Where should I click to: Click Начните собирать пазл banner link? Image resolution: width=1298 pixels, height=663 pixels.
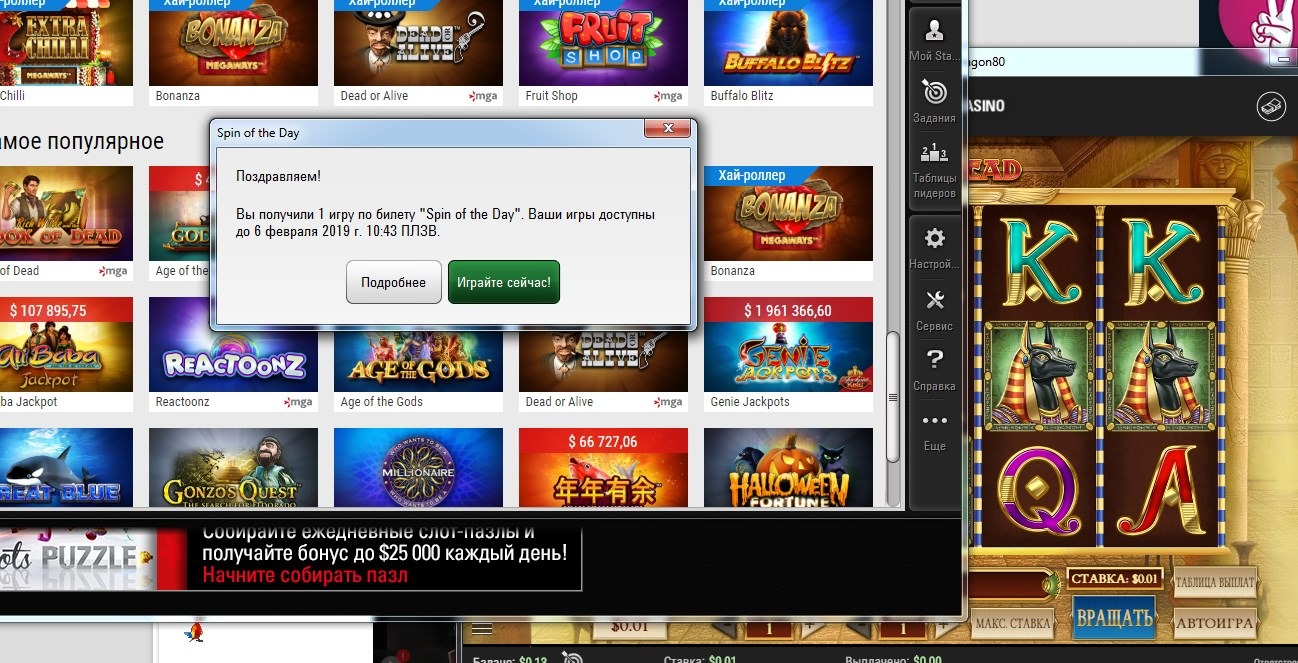pyautogui.click(x=305, y=575)
